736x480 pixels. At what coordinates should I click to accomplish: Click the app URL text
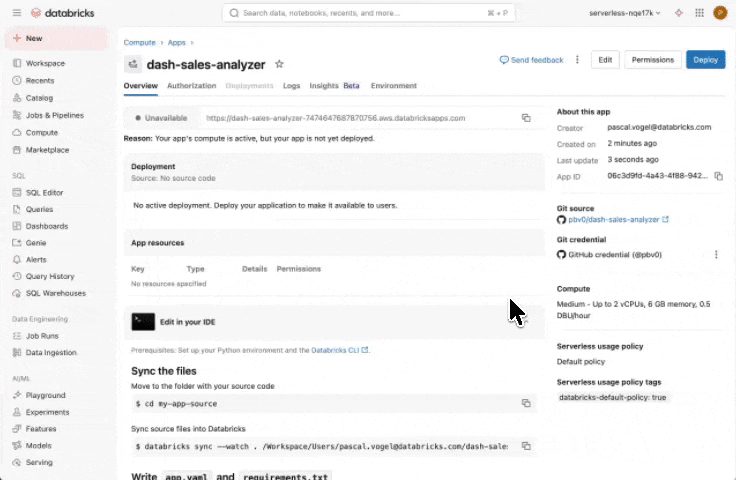click(x=336, y=118)
